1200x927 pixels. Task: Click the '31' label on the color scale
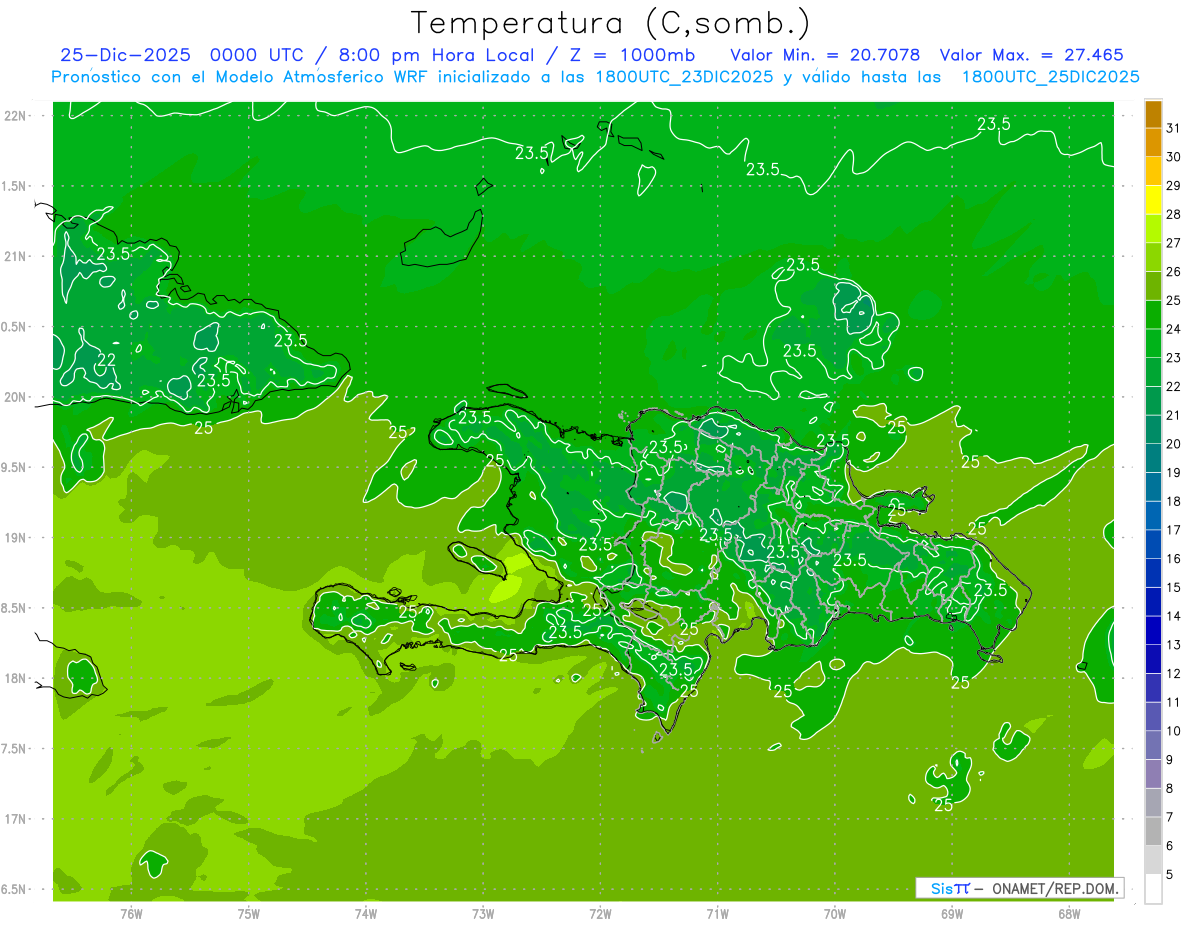coord(1173,129)
